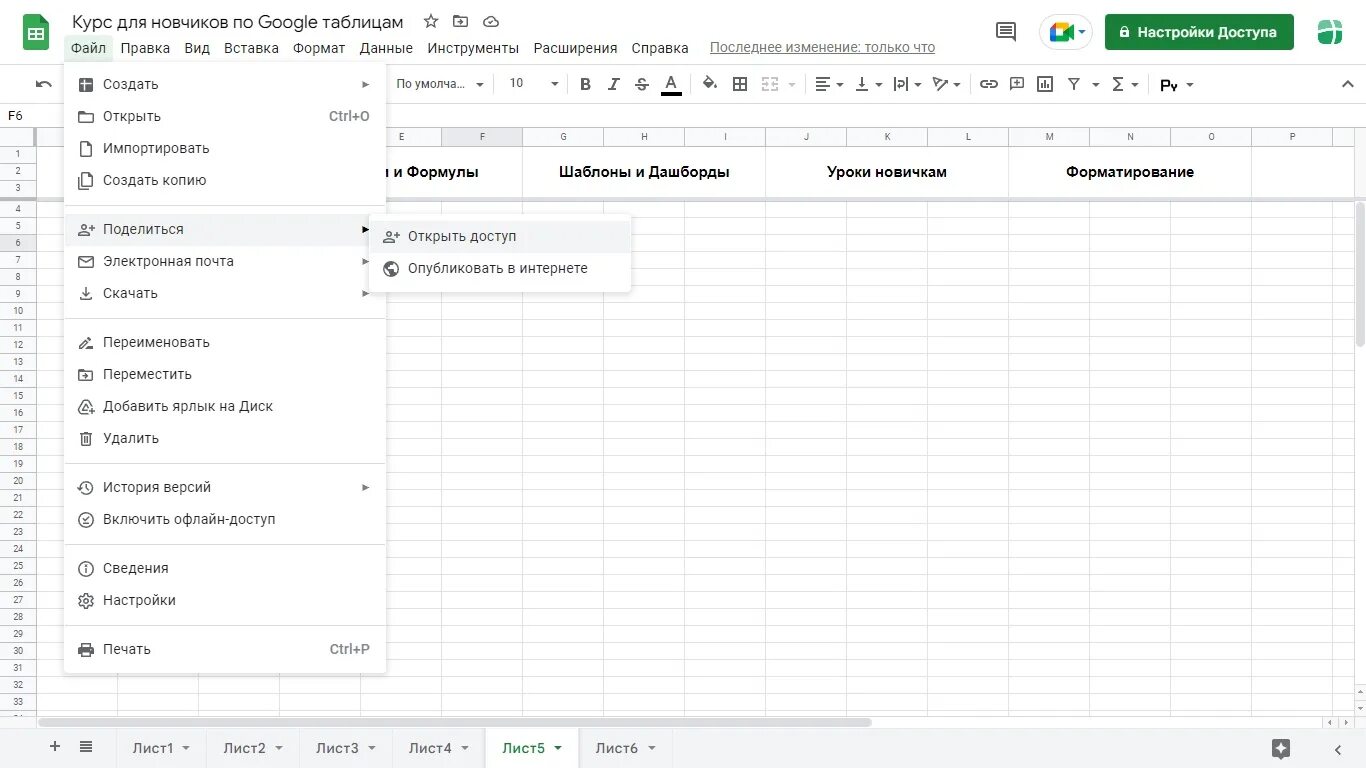Choose Импортировать menu entry
The height and width of the screenshot is (768, 1366).
225,148
